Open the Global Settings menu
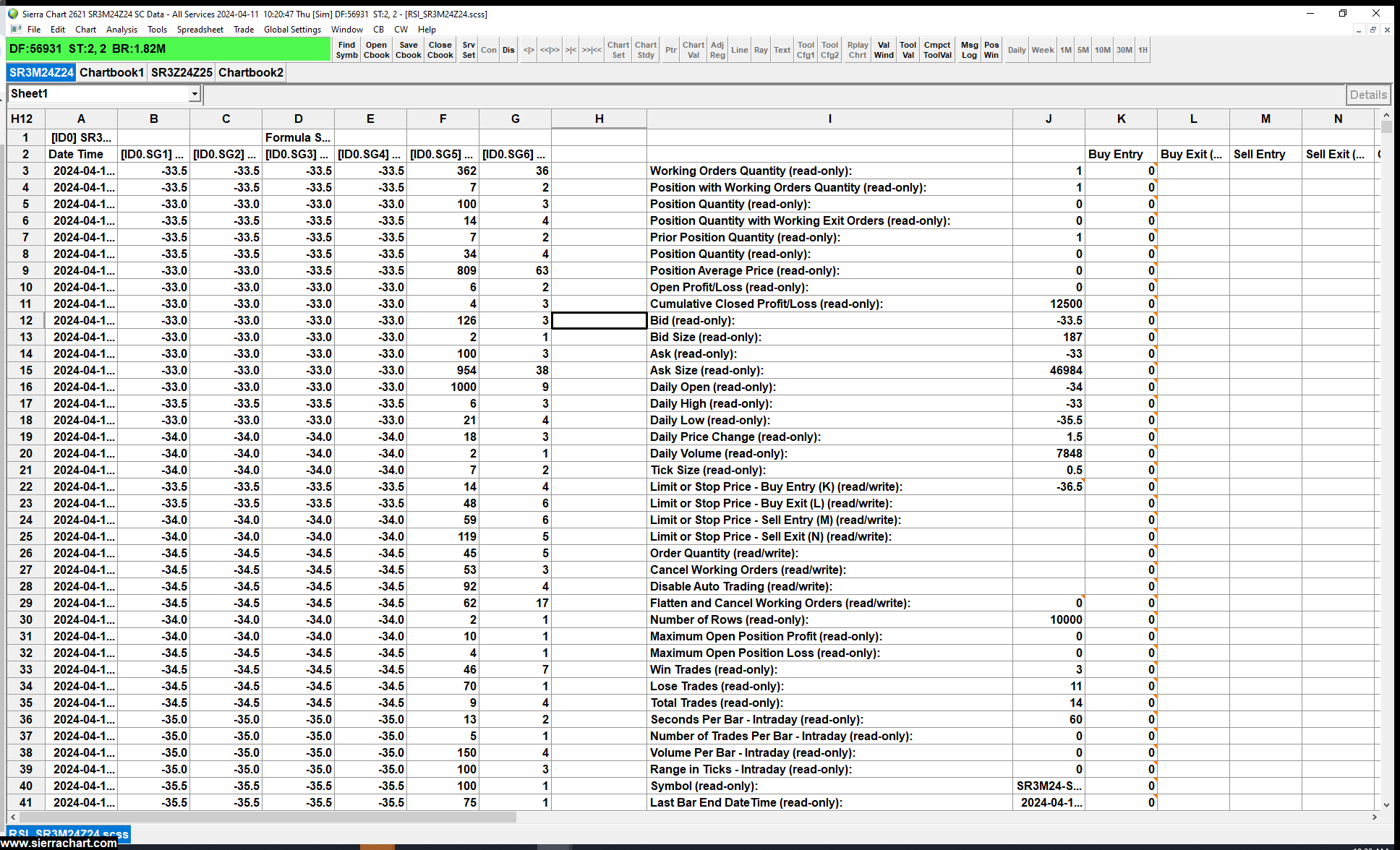Image resolution: width=1400 pixels, height=850 pixels. pos(292,30)
